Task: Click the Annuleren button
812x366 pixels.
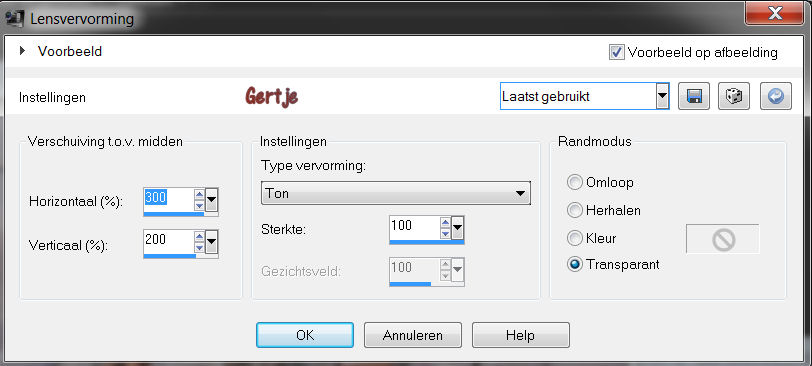Action: click(413, 335)
